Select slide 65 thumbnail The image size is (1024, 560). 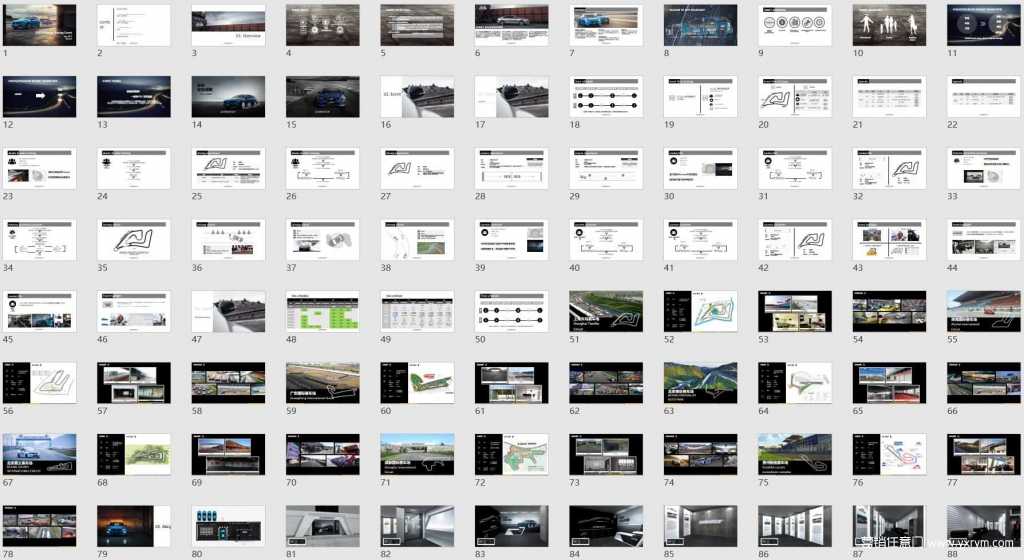(x=889, y=383)
